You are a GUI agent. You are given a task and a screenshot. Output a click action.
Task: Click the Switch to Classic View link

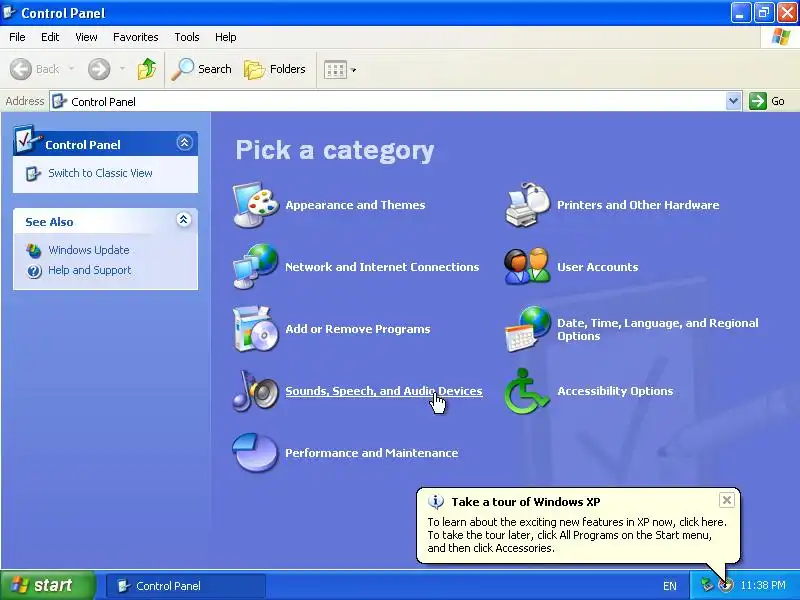[101, 173]
